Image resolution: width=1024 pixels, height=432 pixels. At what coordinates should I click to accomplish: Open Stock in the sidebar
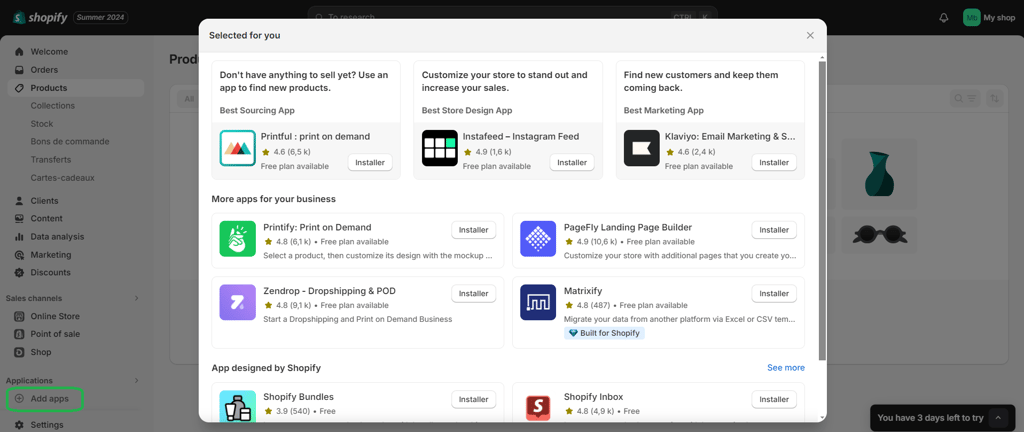coord(42,124)
